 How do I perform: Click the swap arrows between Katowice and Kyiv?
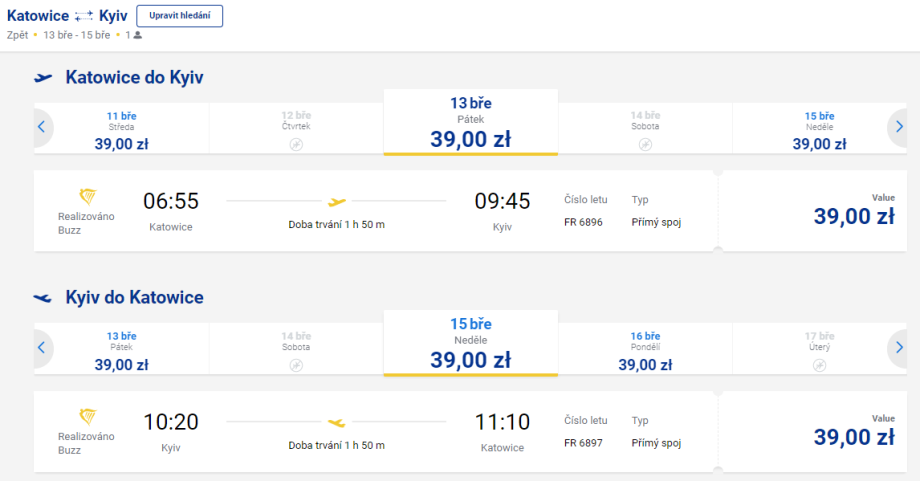pyautogui.click(x=82, y=16)
